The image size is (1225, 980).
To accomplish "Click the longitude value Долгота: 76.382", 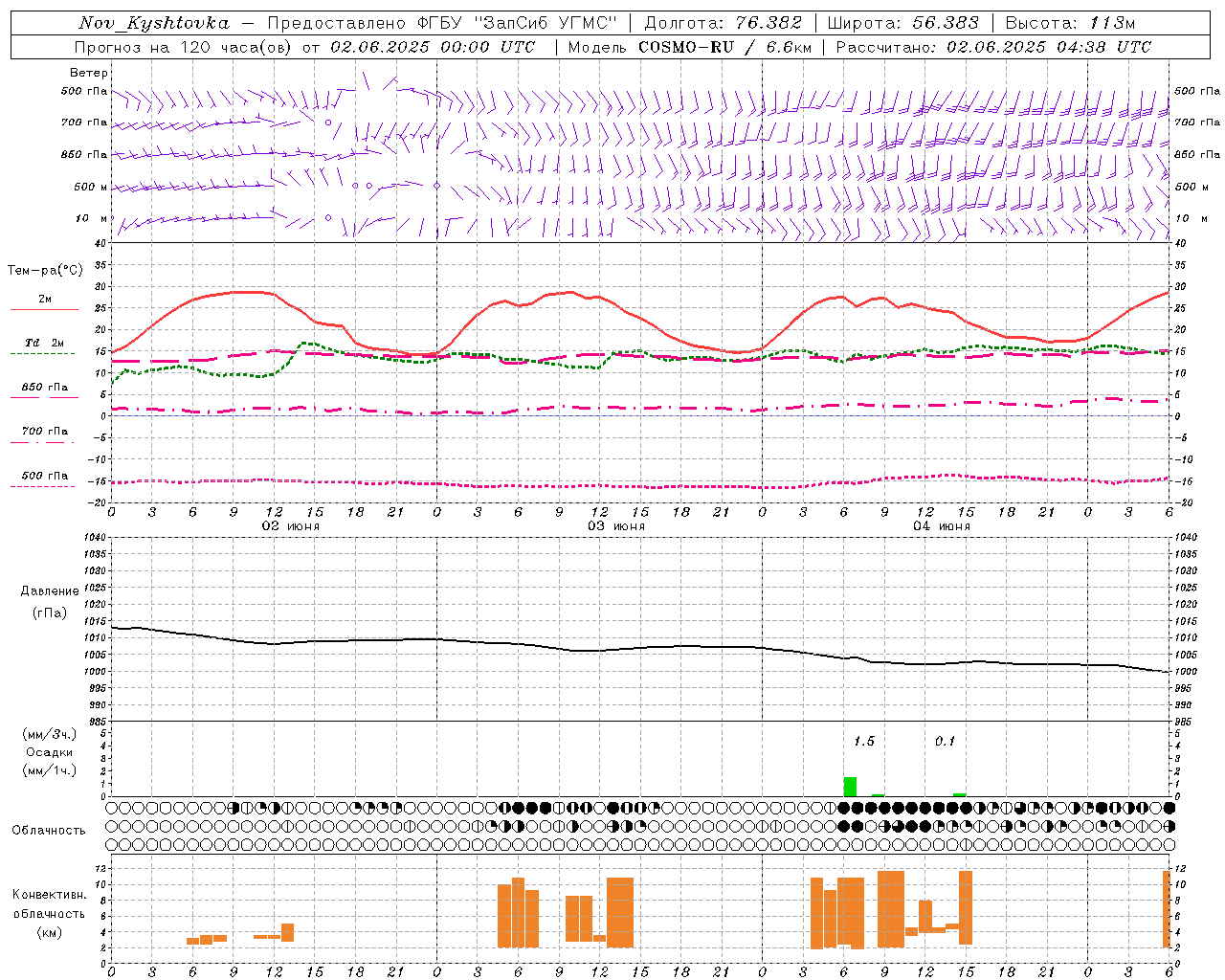I will click(x=724, y=23).
